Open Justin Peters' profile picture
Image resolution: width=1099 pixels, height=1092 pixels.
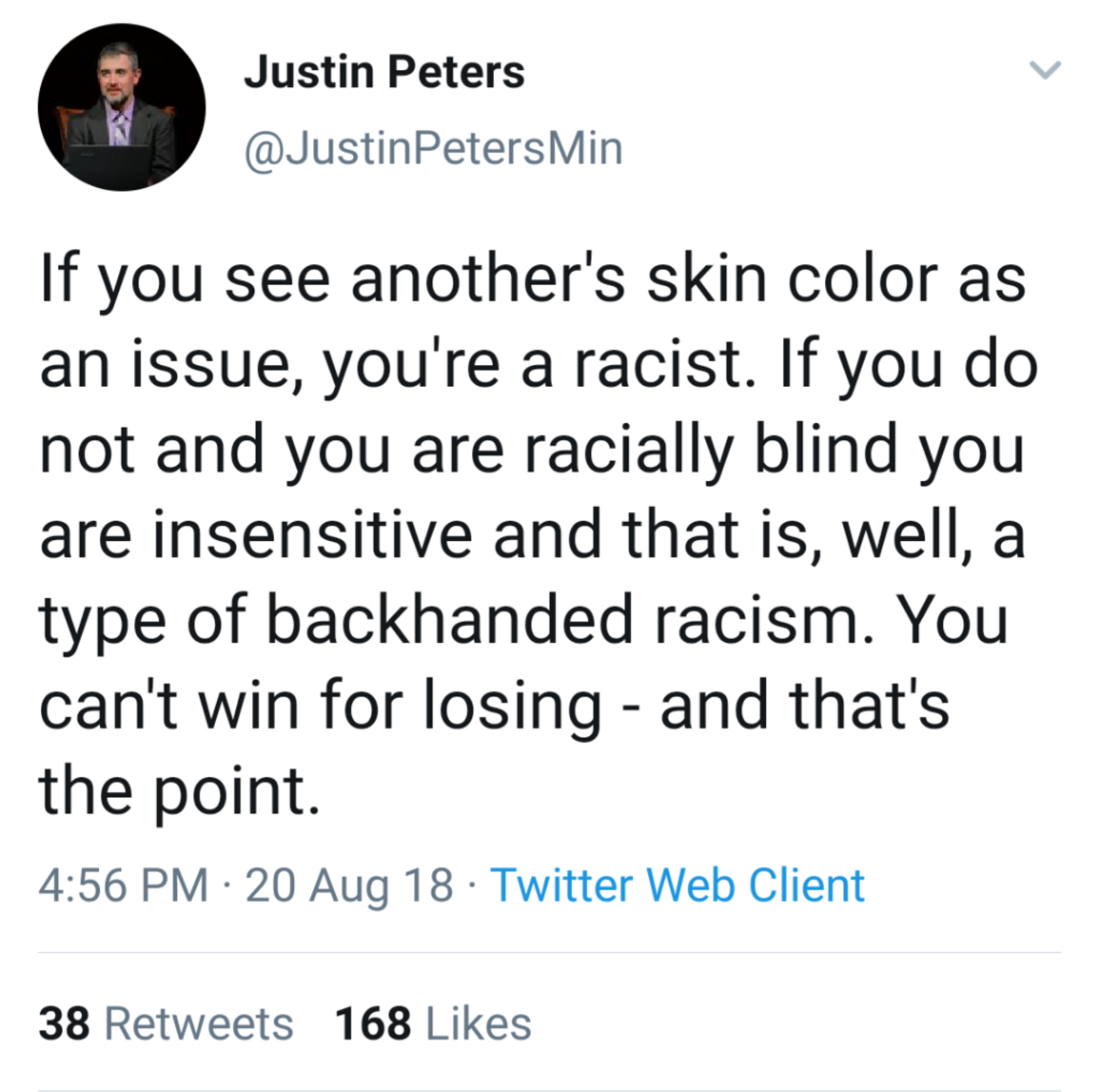click(x=122, y=107)
